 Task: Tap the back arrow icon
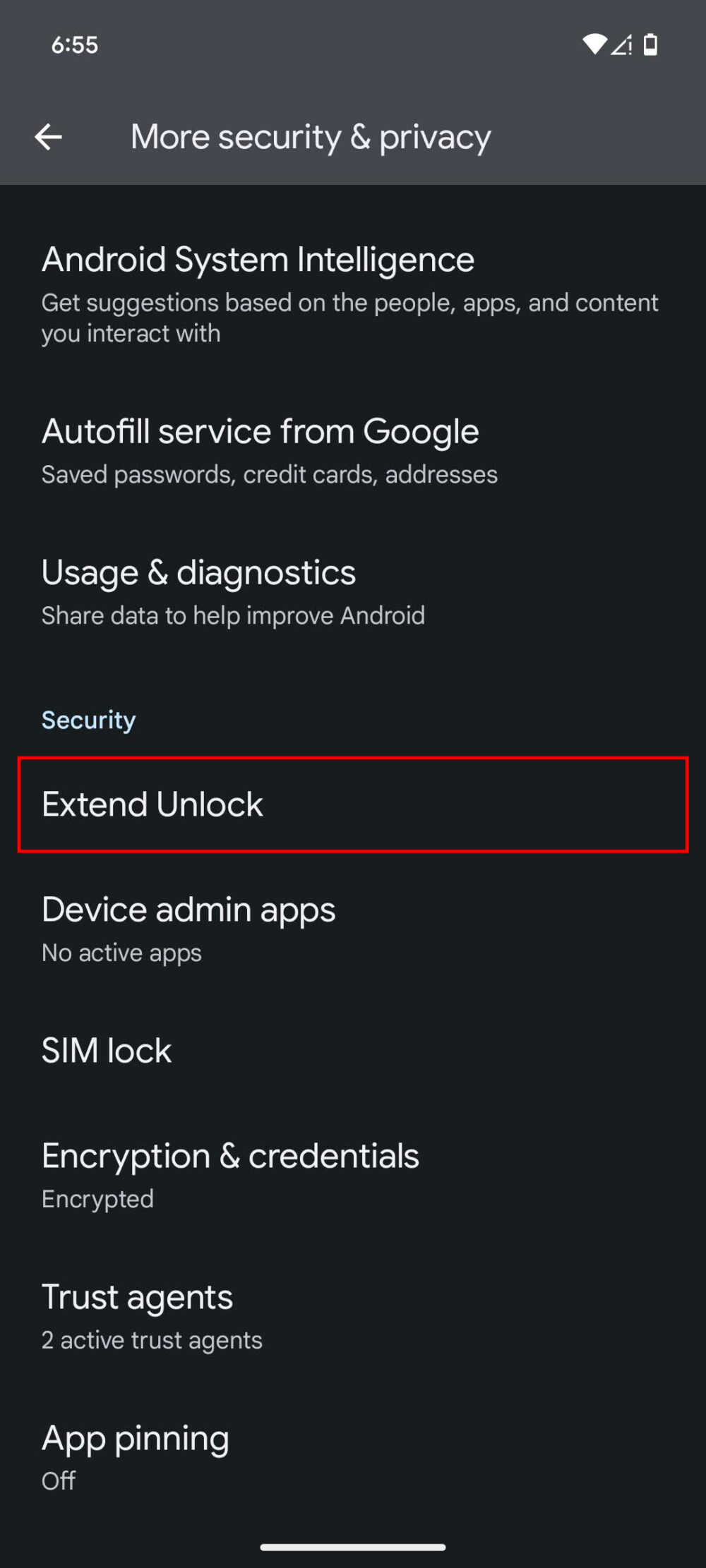click(x=49, y=137)
